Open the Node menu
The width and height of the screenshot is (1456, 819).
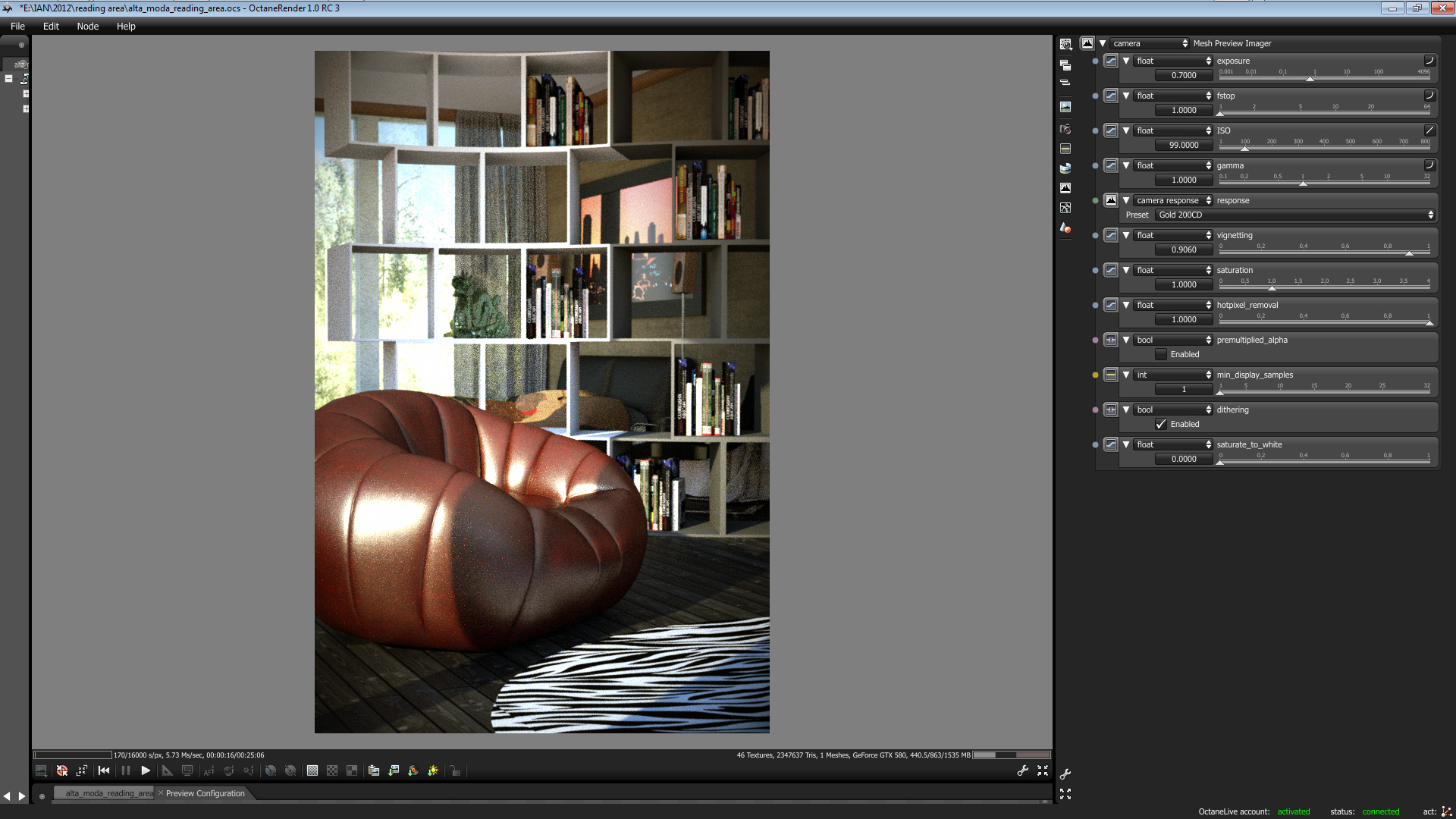point(88,26)
